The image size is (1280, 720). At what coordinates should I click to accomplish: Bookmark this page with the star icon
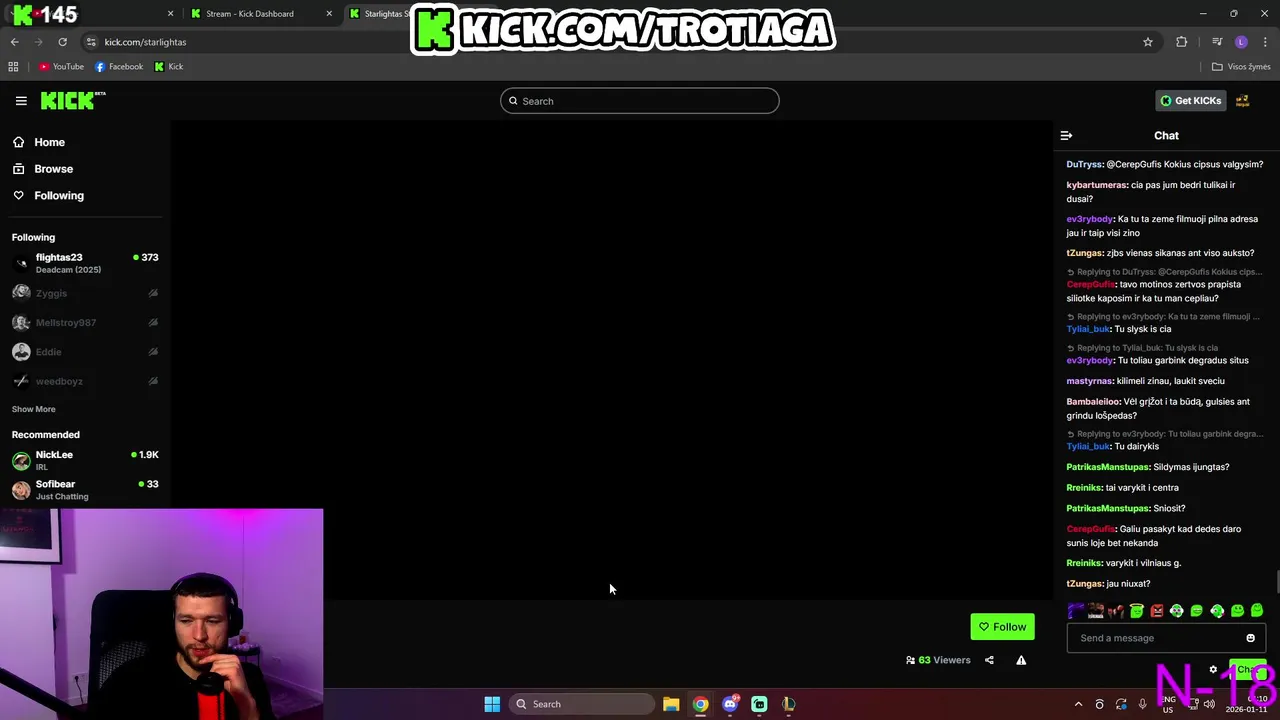(1148, 42)
